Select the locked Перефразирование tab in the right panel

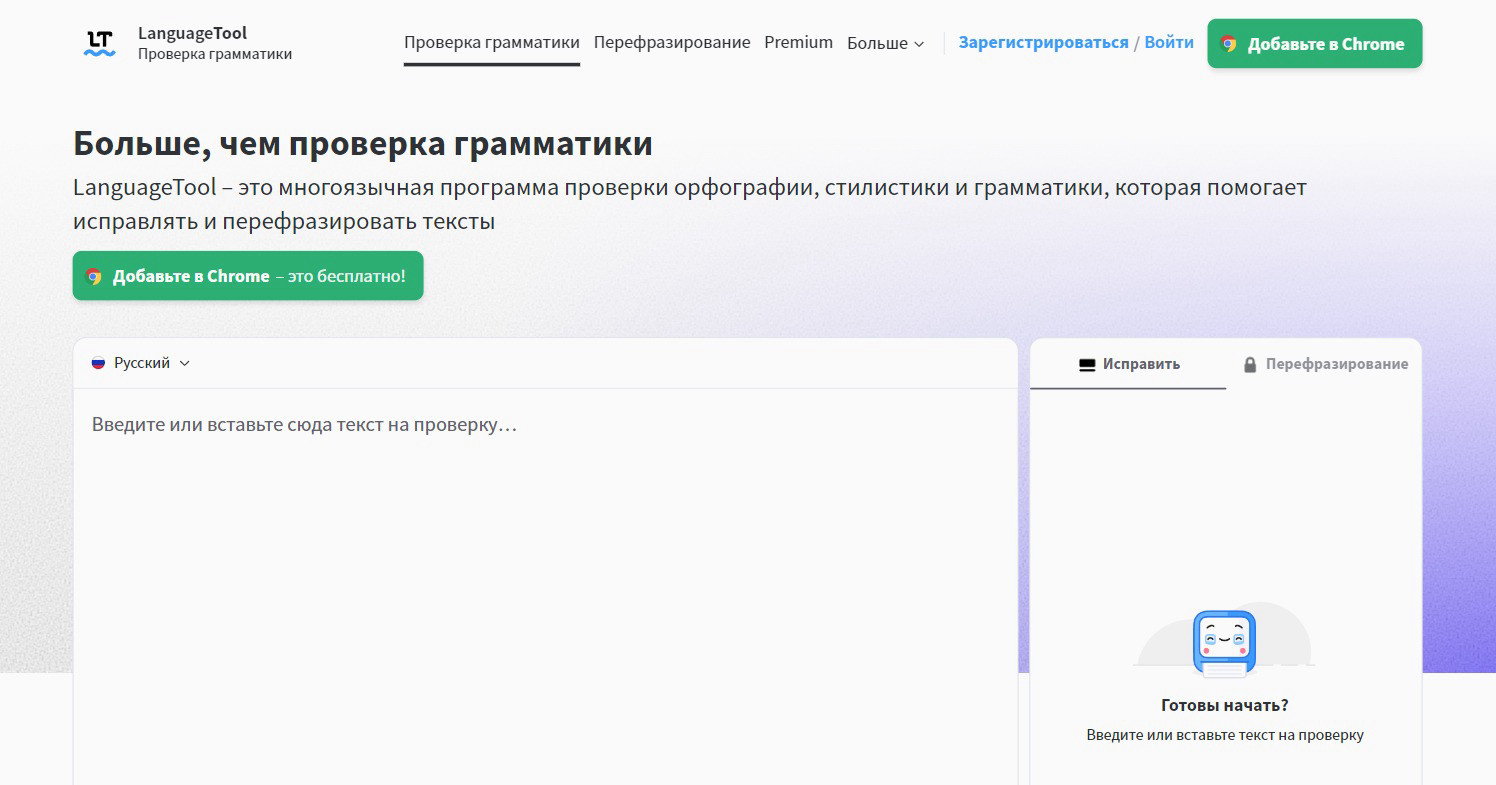pyautogui.click(x=1324, y=364)
